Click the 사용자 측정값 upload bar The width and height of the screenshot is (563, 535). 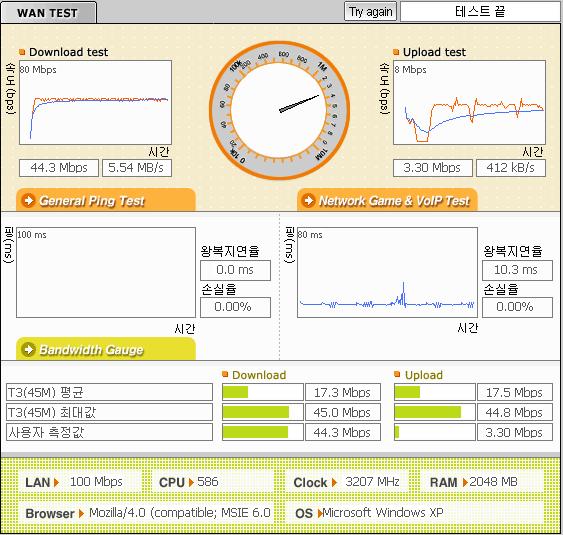435,432
